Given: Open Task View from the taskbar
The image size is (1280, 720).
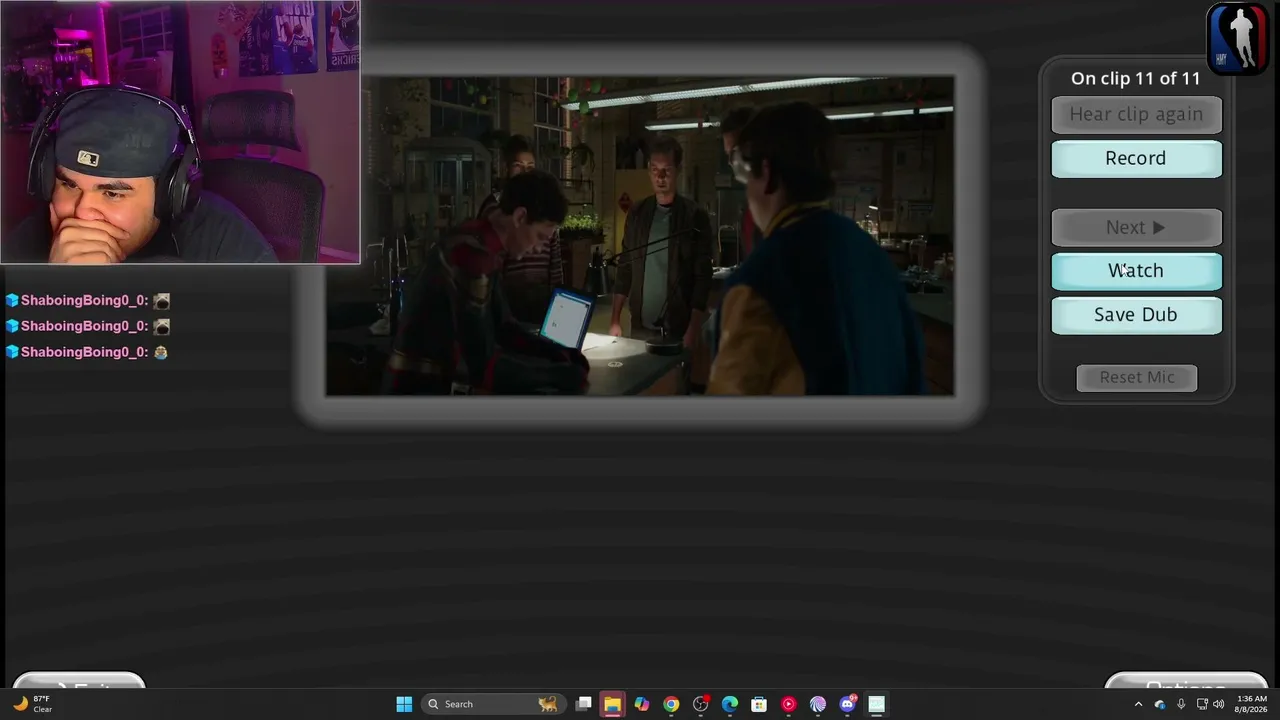Looking at the screenshot, I should click(583, 704).
